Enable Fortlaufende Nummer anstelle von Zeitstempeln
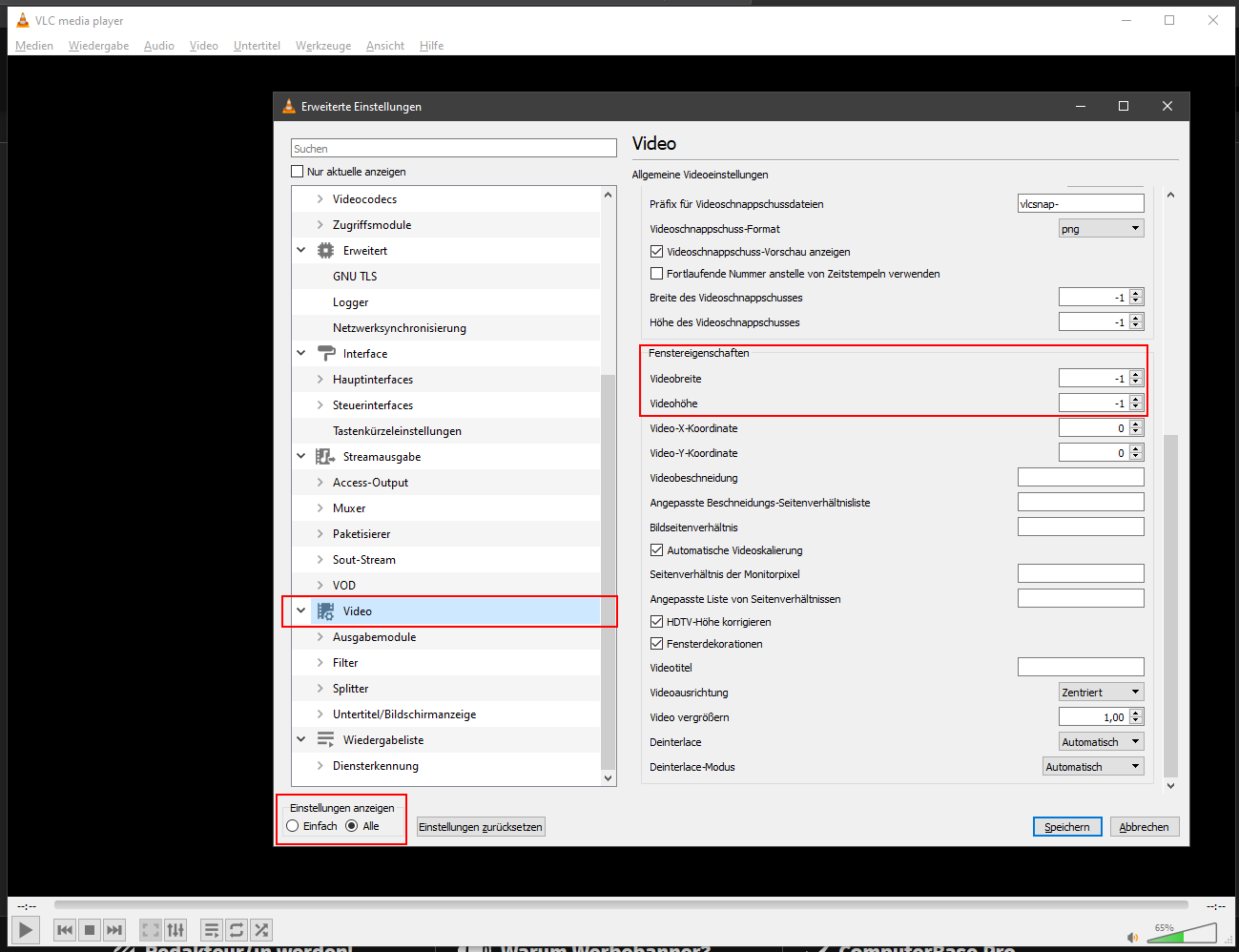Image resolution: width=1239 pixels, height=952 pixels. (x=656, y=274)
